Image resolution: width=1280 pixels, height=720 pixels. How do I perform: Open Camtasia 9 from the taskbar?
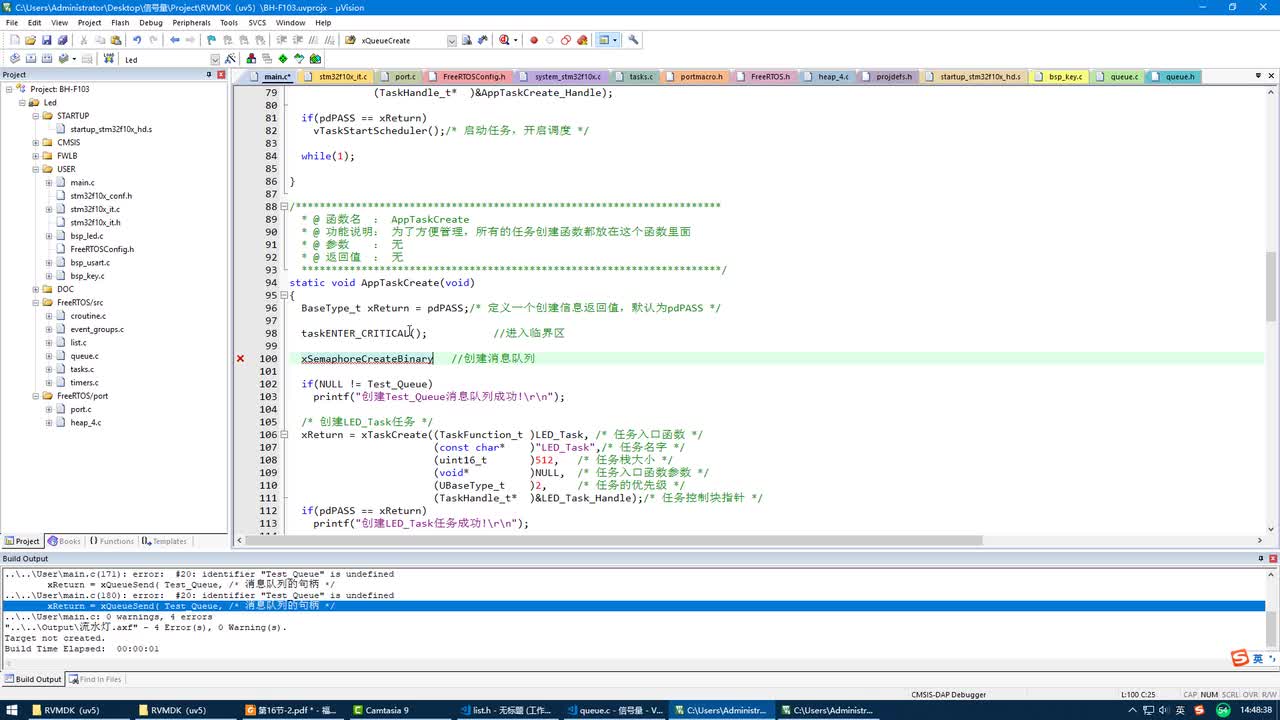point(386,710)
